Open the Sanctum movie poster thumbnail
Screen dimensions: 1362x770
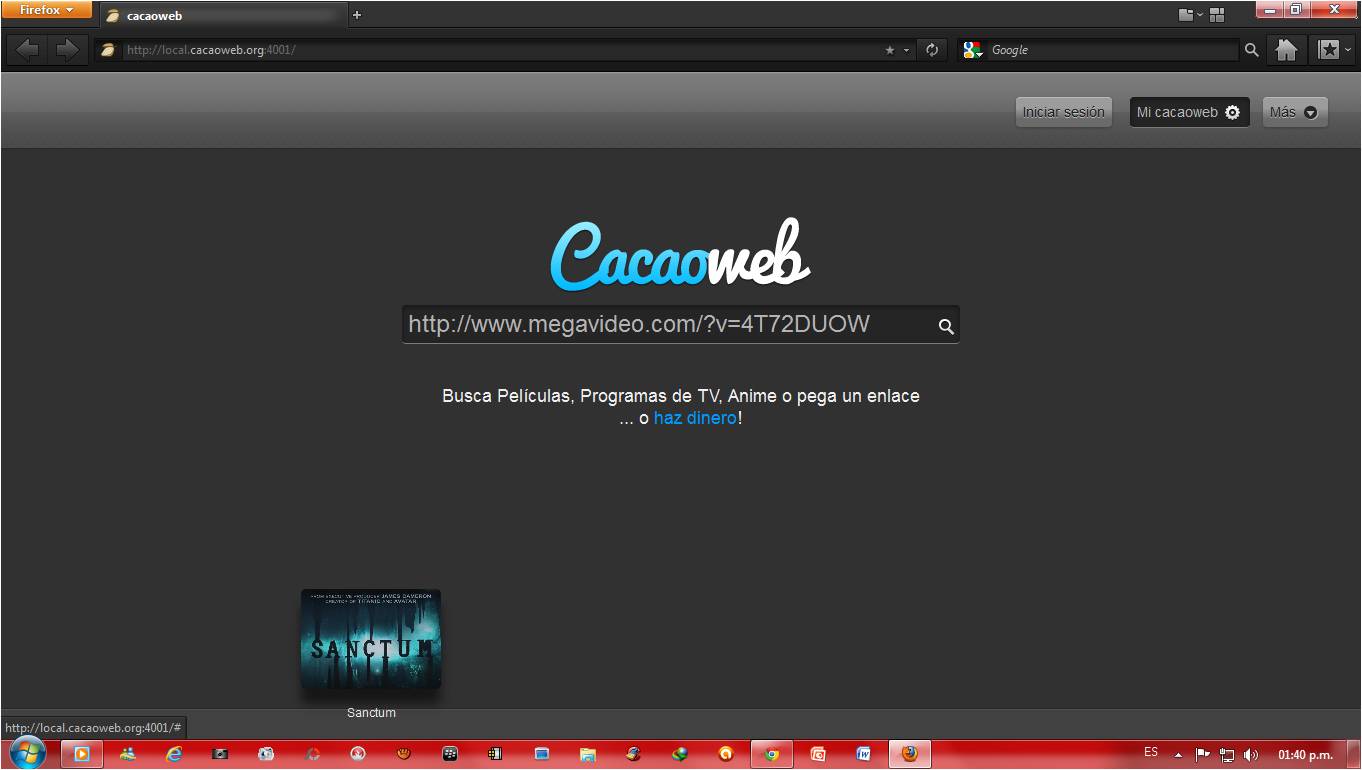coord(371,638)
